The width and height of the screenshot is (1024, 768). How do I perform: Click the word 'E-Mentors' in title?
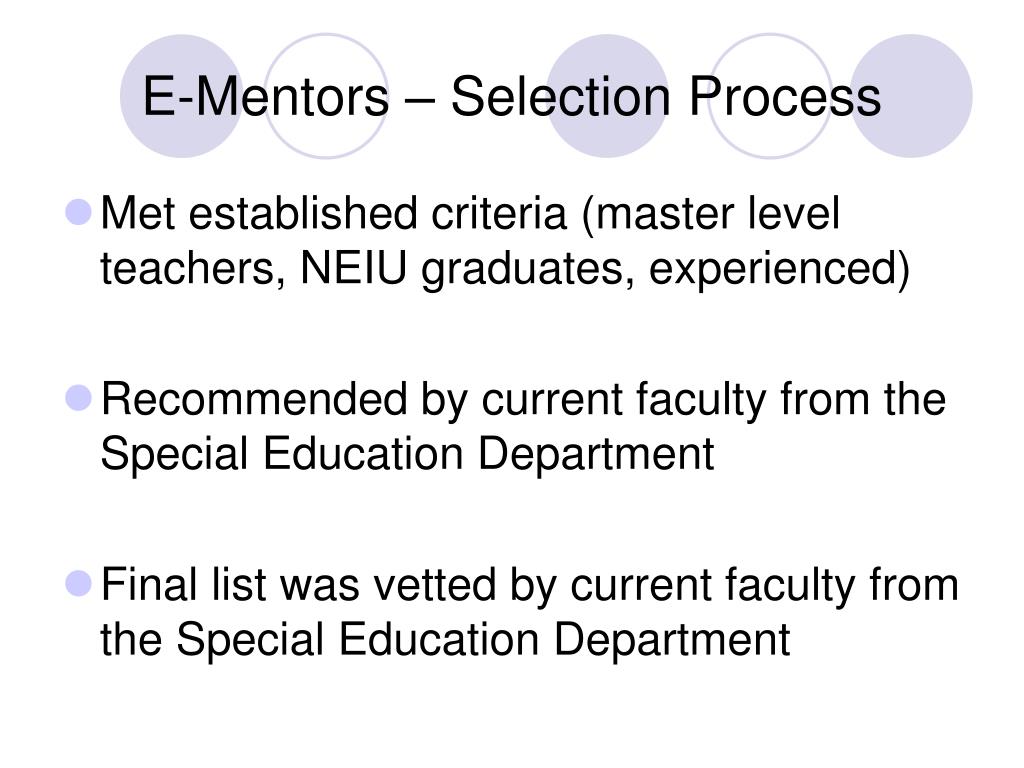266,97
